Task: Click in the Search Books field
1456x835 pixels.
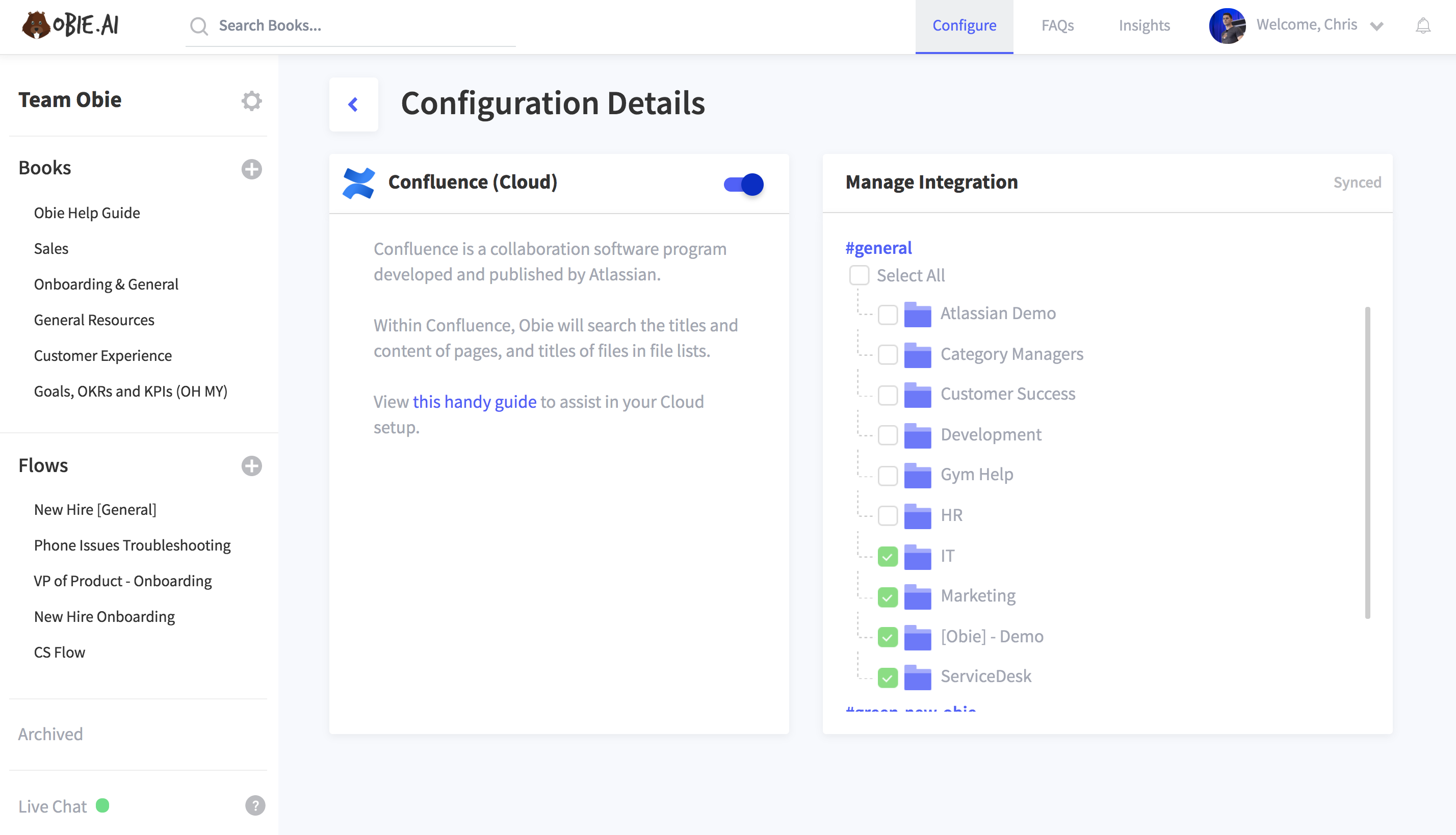Action: point(351,26)
